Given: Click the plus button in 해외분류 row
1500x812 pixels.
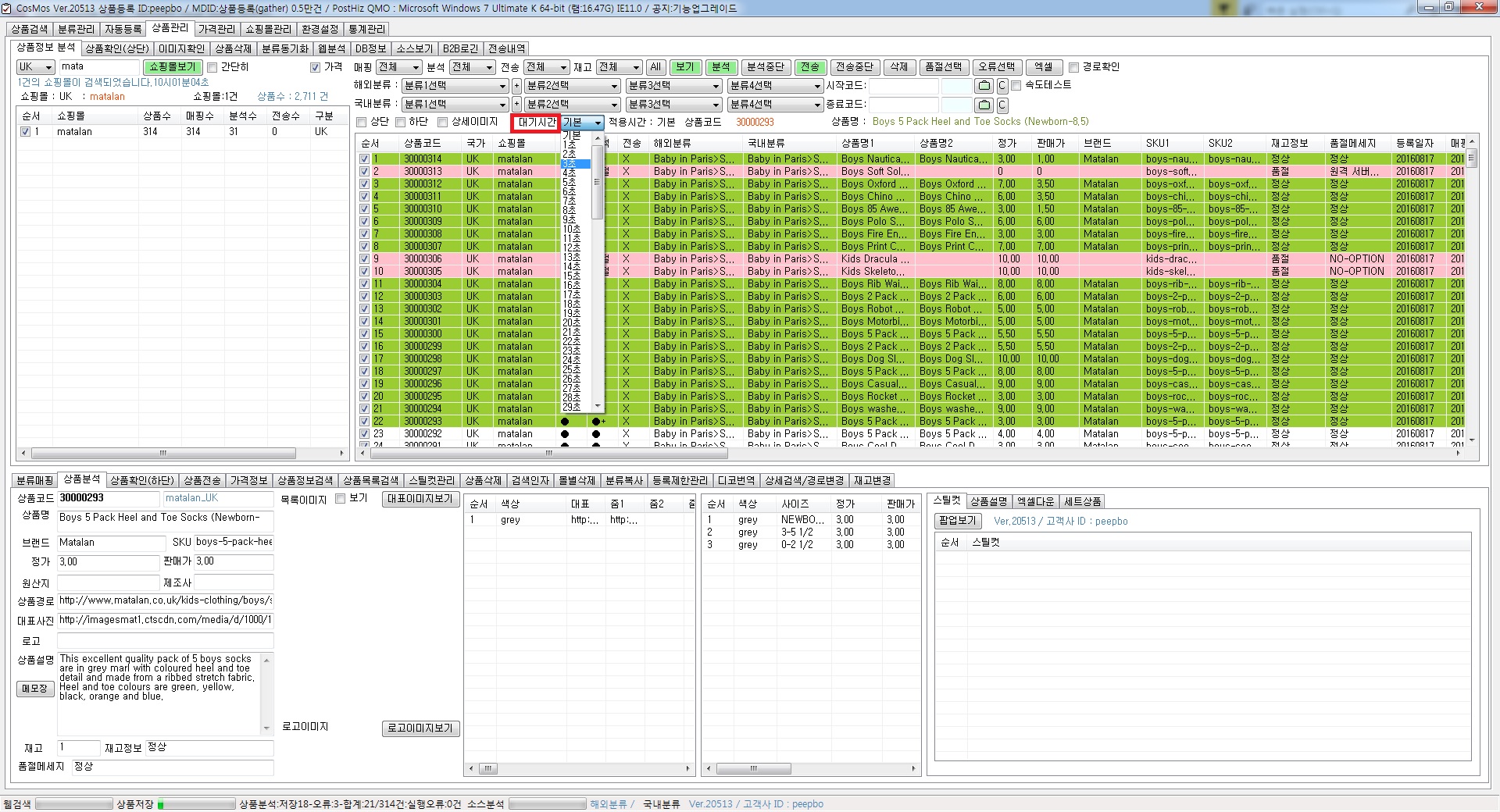Looking at the screenshot, I should [x=516, y=86].
